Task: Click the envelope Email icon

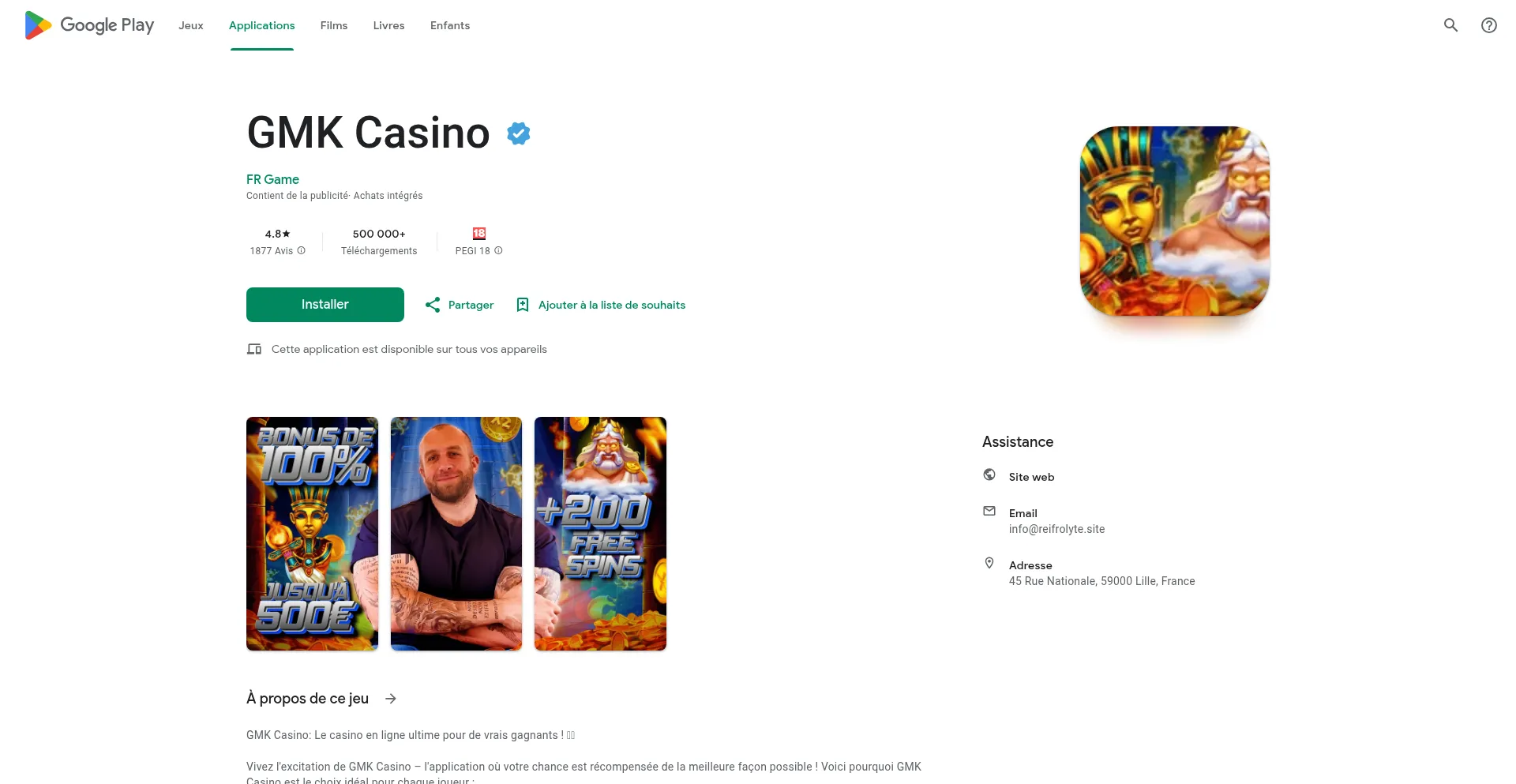Action: (x=989, y=511)
